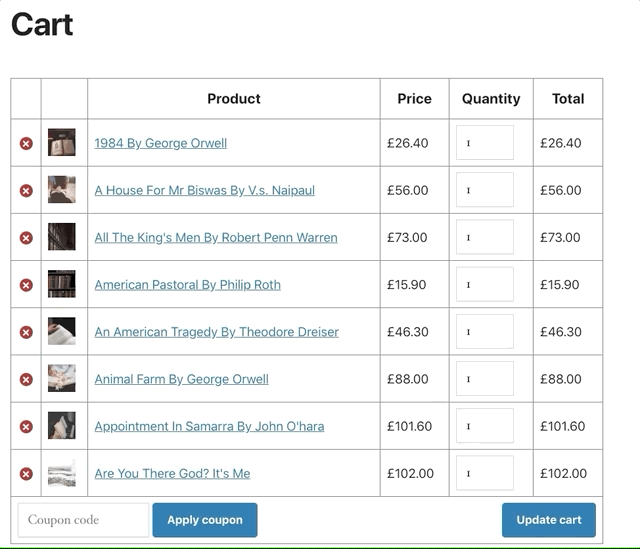Open Are You There God thumbnail

pyautogui.click(x=62, y=473)
